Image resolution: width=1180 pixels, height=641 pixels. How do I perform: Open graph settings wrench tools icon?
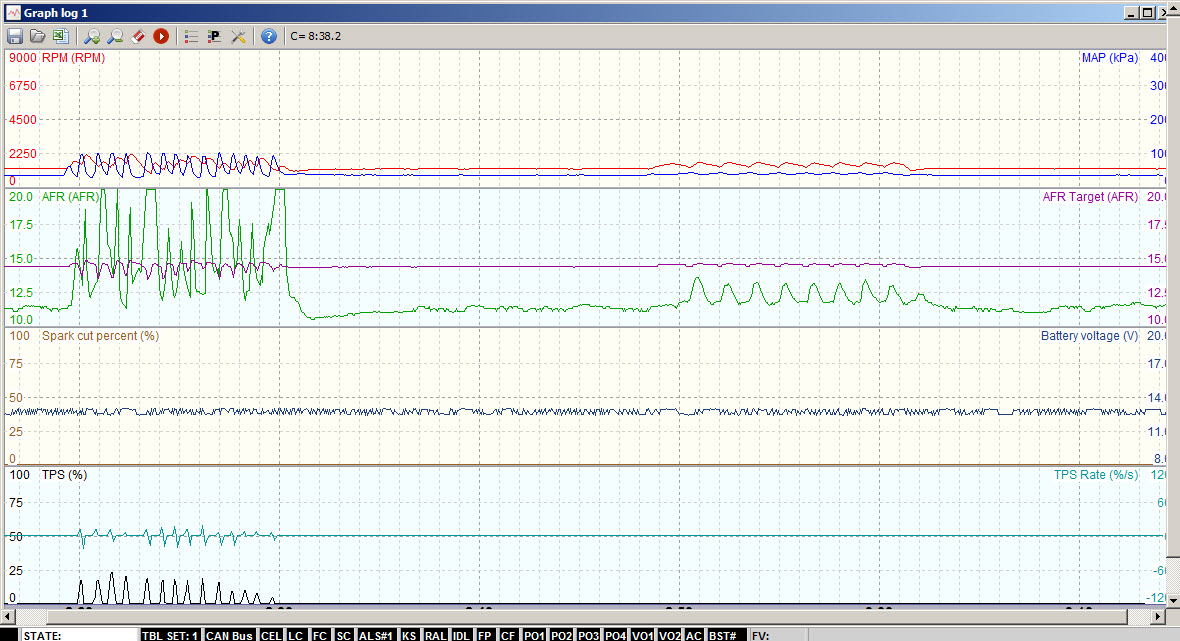(238, 36)
